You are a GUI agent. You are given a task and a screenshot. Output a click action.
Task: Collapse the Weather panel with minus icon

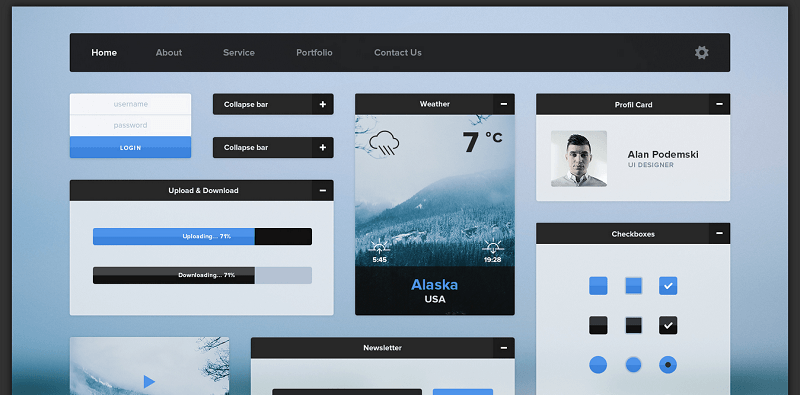point(504,104)
